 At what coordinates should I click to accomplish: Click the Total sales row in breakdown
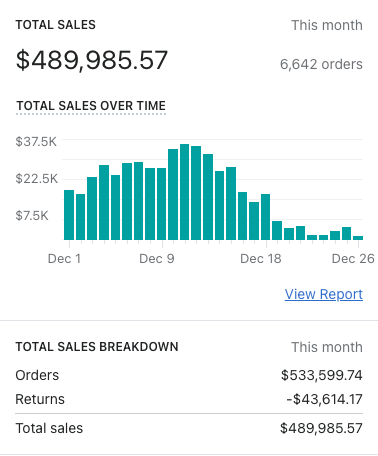[x=189, y=428]
